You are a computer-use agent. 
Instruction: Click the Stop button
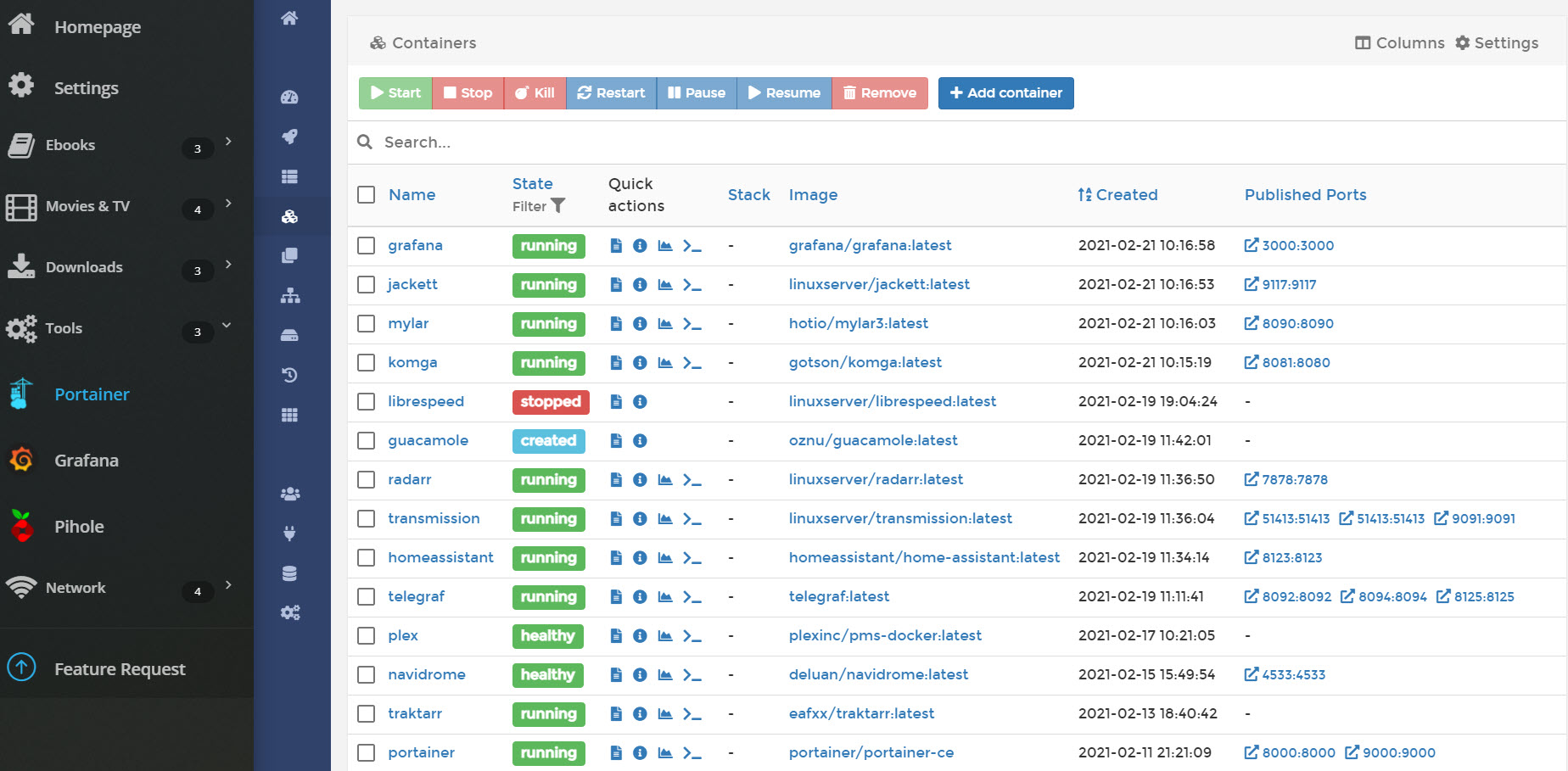coord(468,93)
